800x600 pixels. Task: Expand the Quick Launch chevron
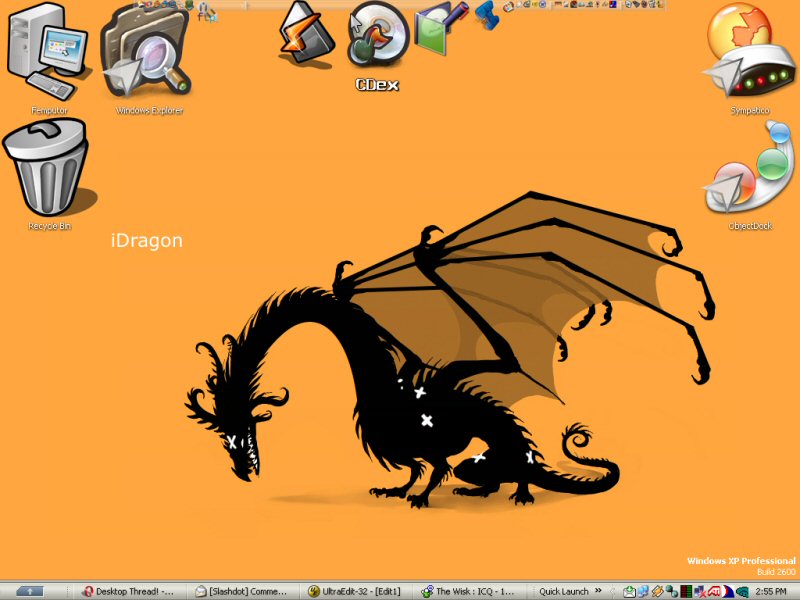click(600, 591)
